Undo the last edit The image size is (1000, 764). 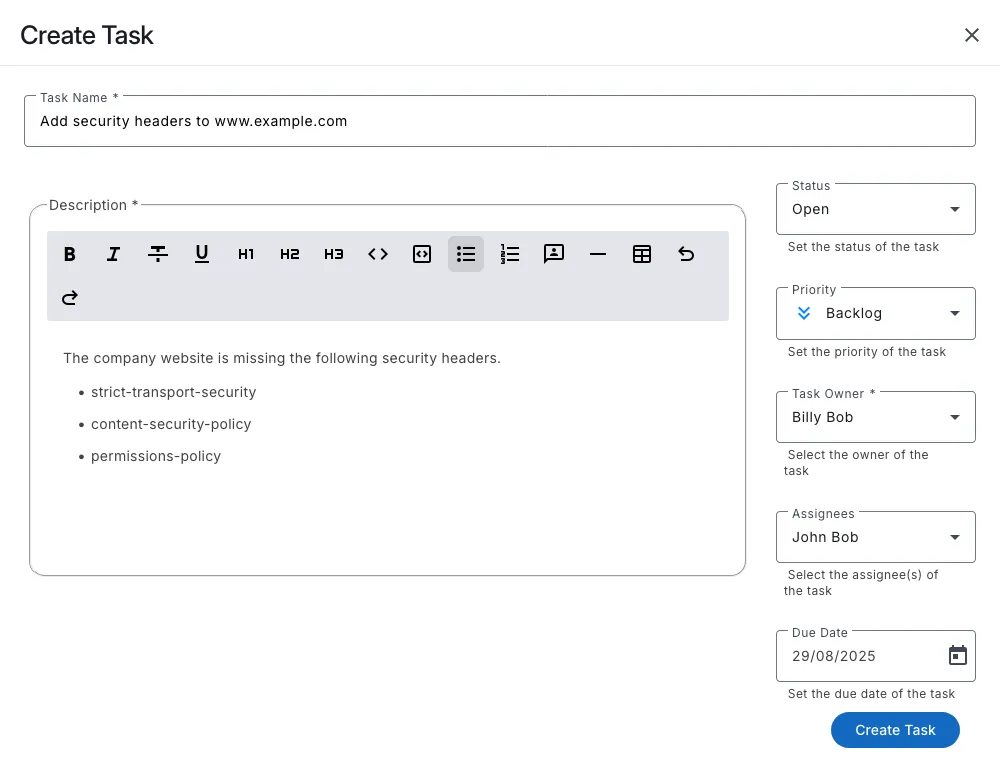point(686,254)
